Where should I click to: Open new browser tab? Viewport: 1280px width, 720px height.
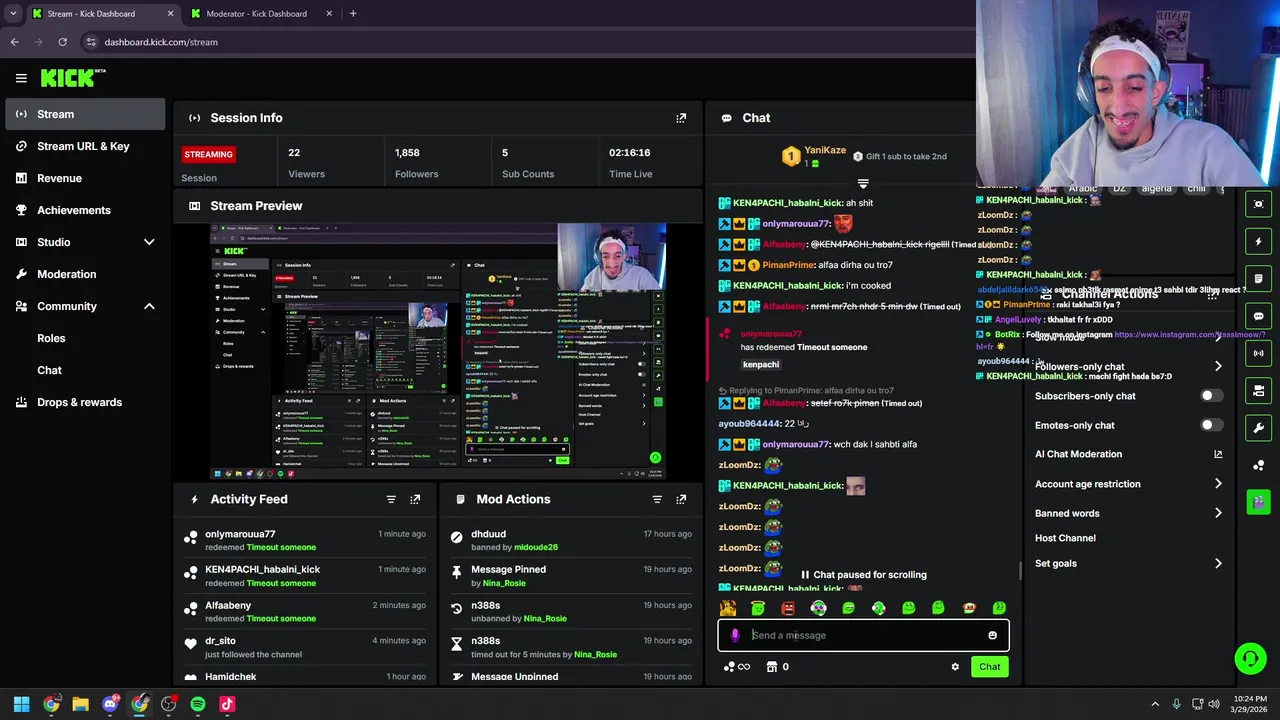(x=353, y=14)
